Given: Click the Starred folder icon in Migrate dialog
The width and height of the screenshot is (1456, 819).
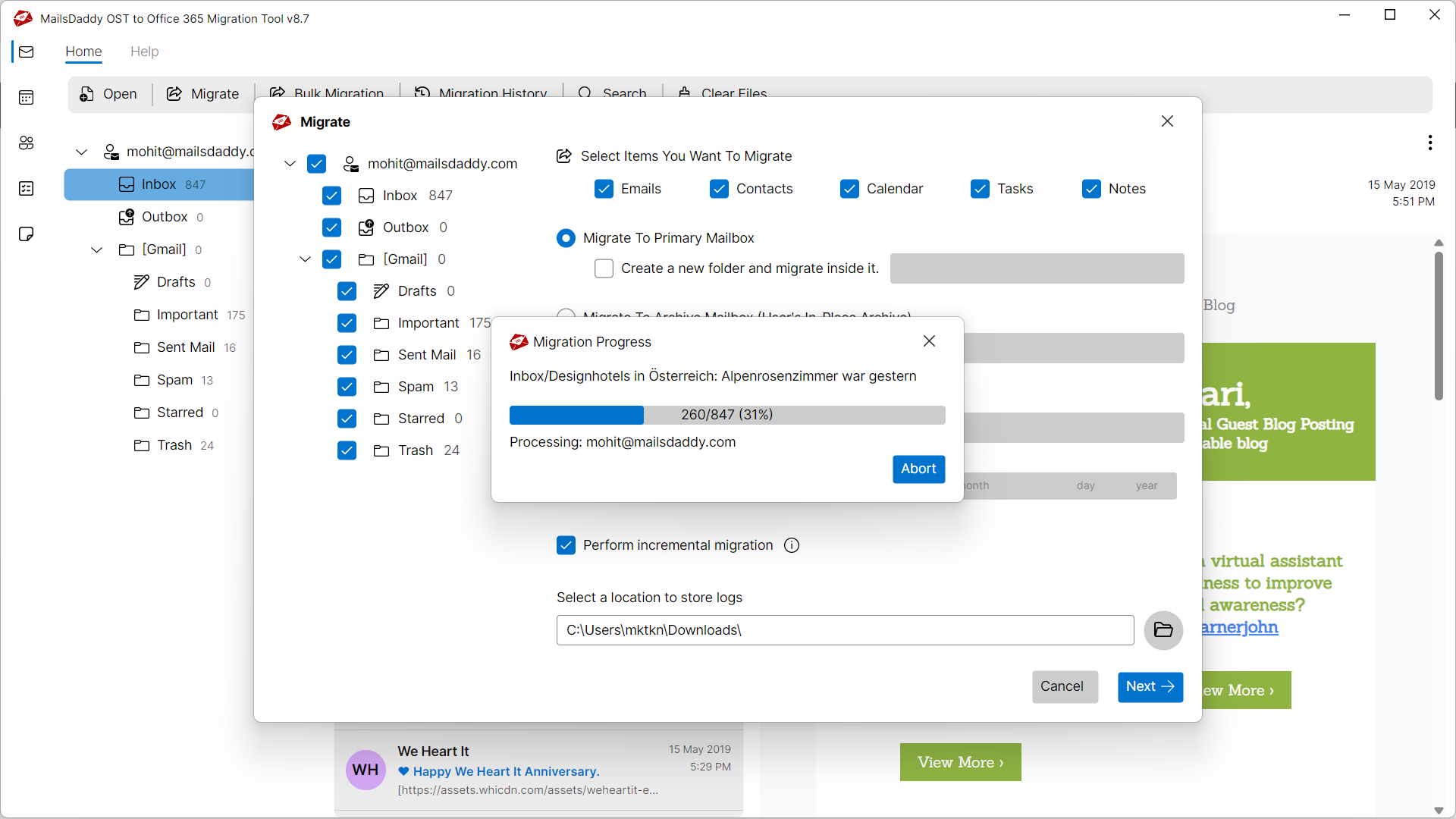Looking at the screenshot, I should [x=381, y=419].
